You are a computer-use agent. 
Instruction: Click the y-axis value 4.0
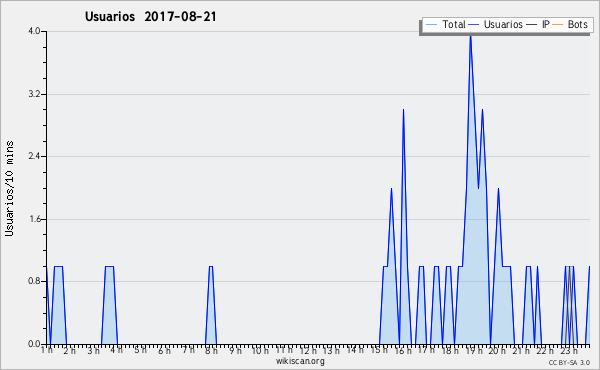tap(34, 31)
